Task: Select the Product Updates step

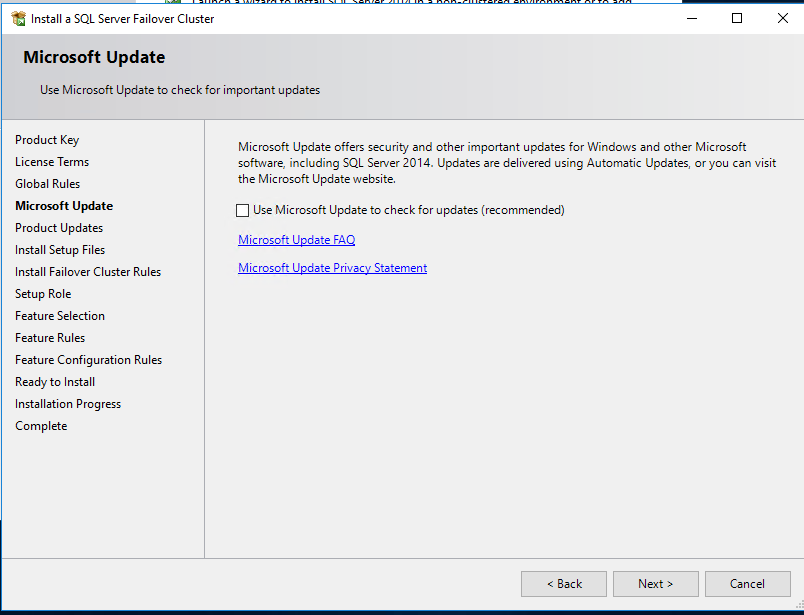Action: click(x=59, y=228)
